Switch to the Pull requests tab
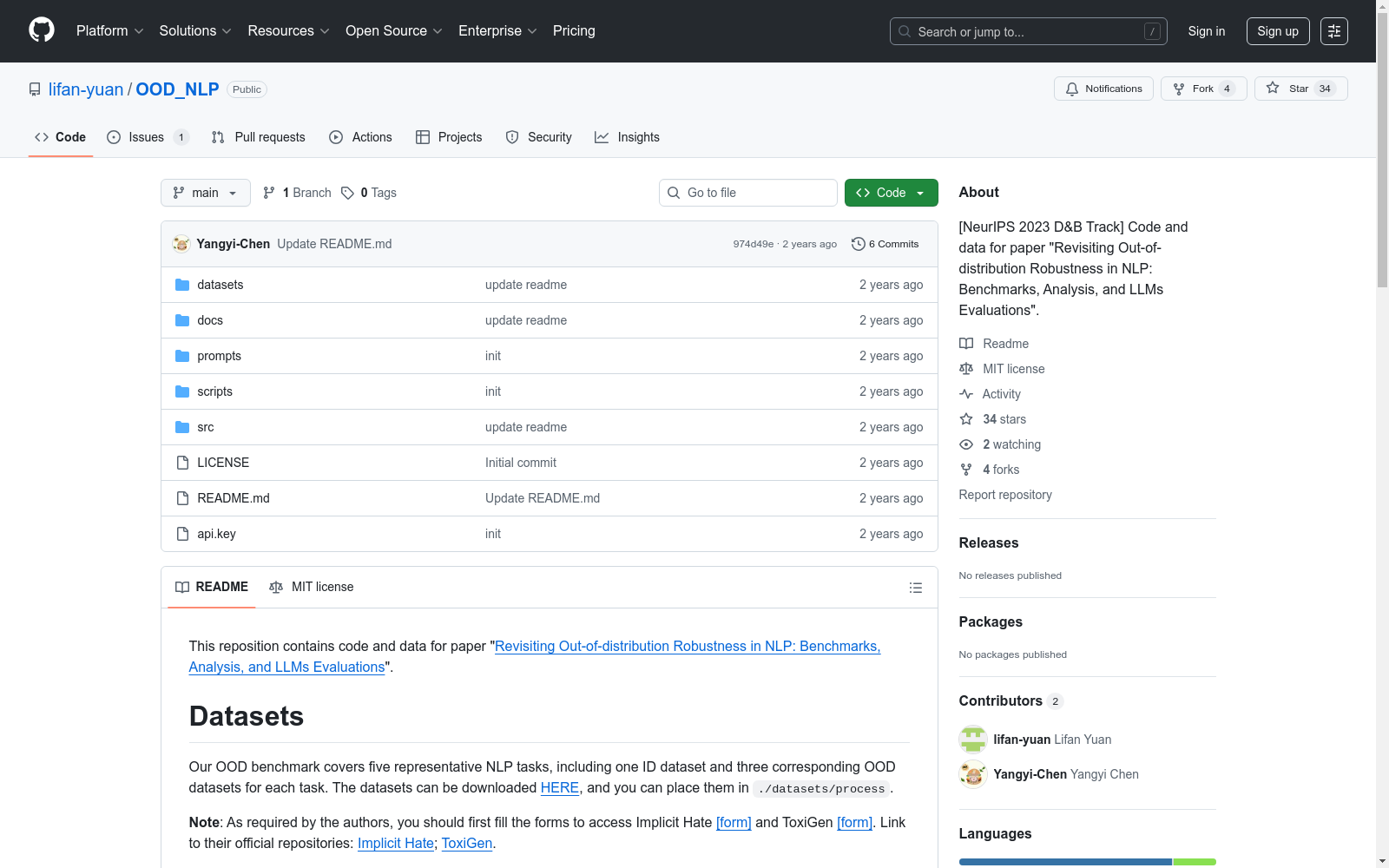 tap(258, 137)
